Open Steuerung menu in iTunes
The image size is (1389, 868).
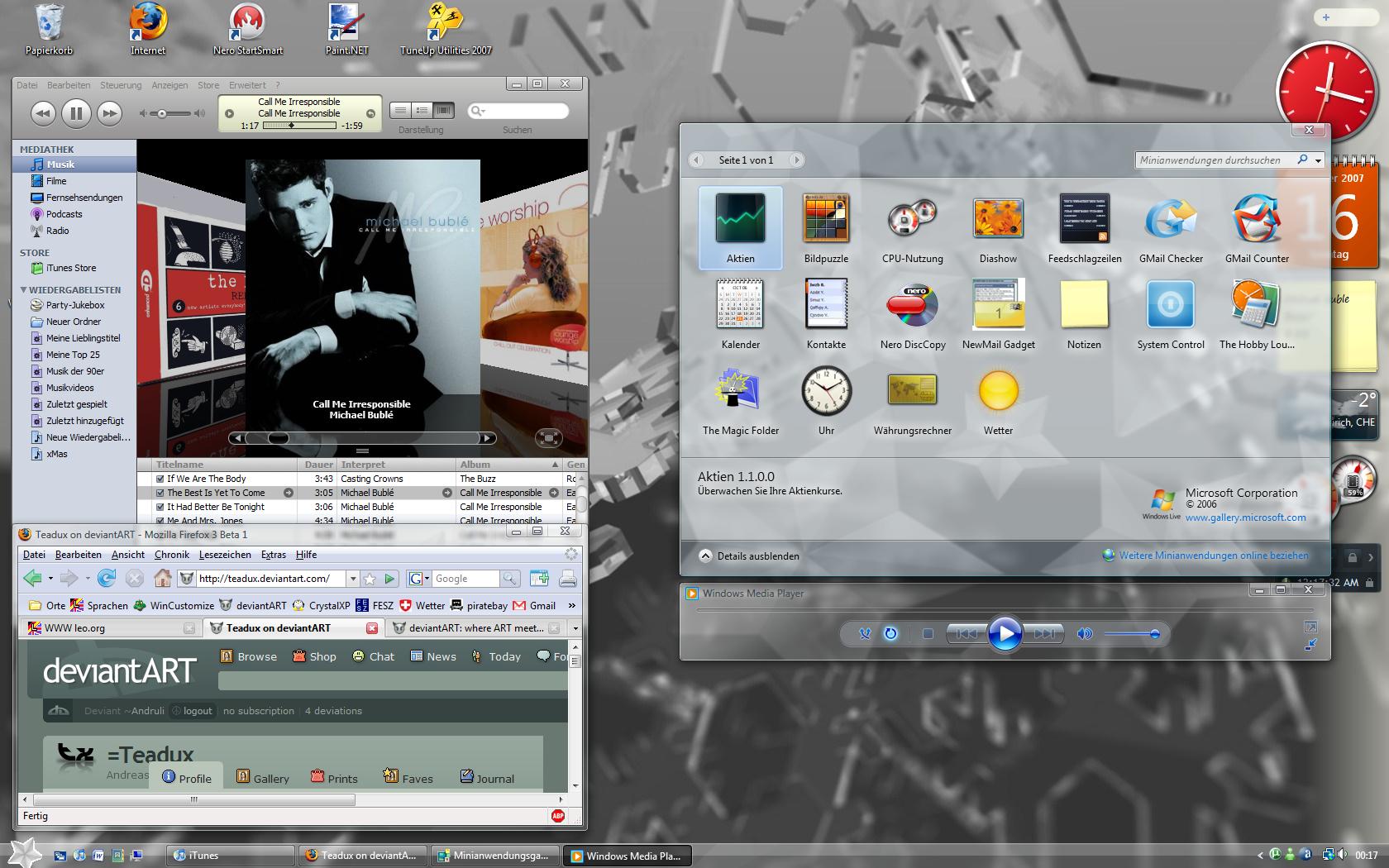pos(121,85)
